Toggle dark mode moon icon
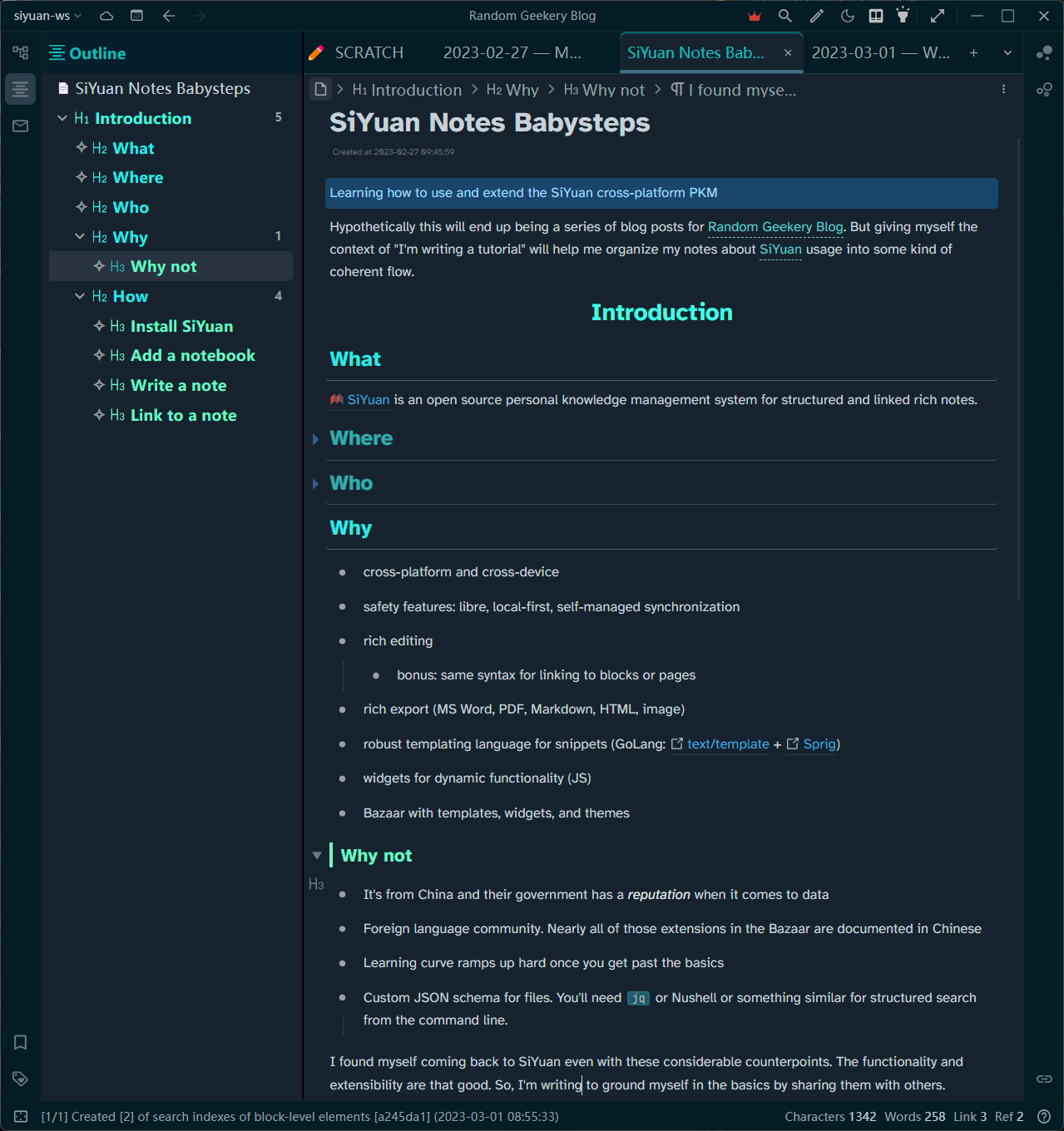The height and width of the screenshot is (1131, 1064). tap(848, 16)
